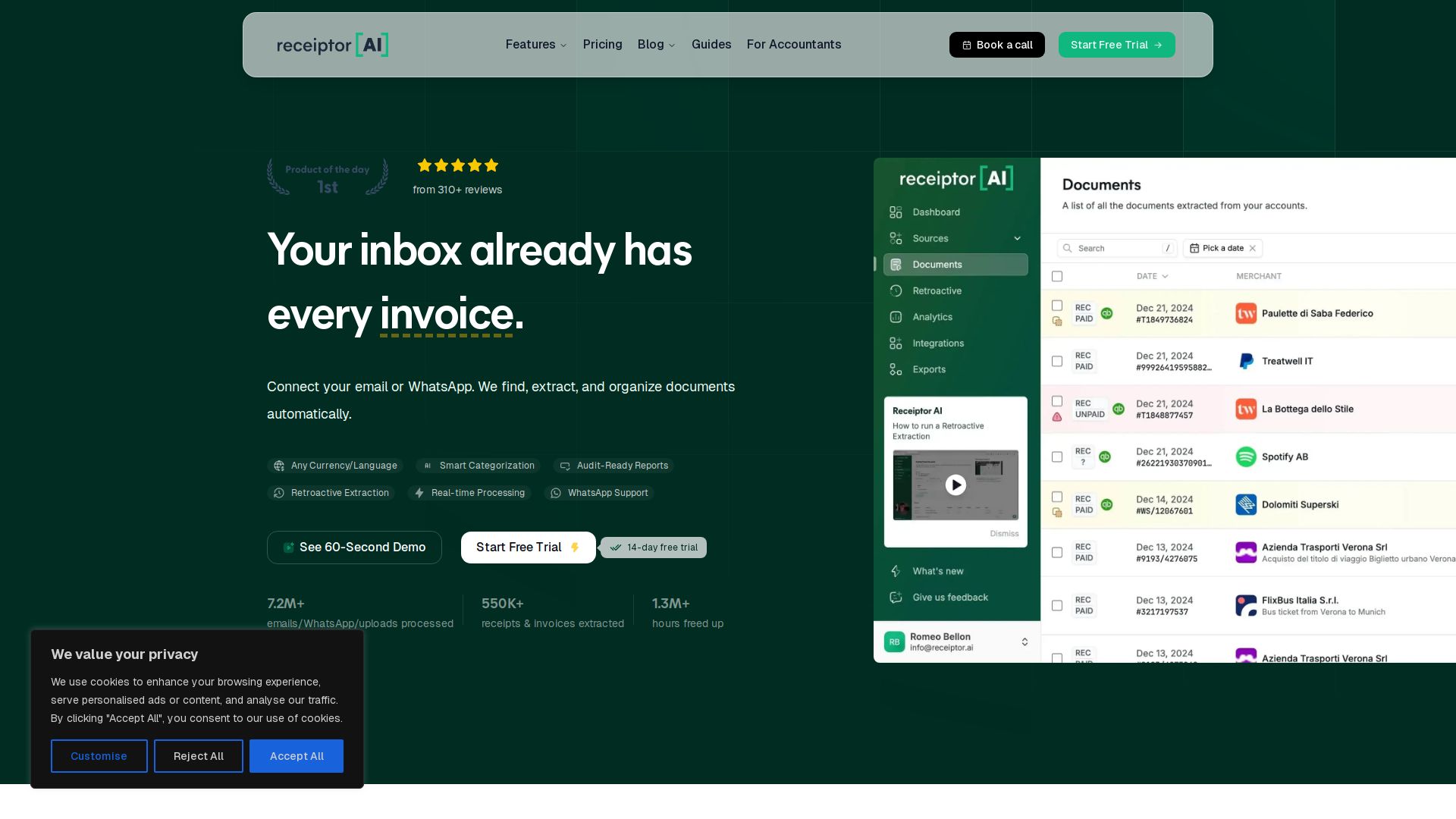The width and height of the screenshot is (1456, 819).
Task: Open the Dashboard section in the sidebar
Action: click(936, 212)
